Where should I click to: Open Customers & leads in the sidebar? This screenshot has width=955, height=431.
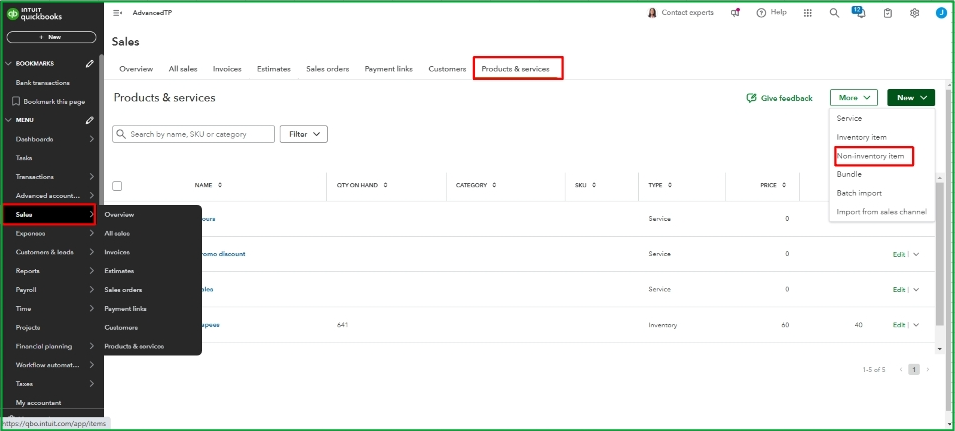pos(44,252)
